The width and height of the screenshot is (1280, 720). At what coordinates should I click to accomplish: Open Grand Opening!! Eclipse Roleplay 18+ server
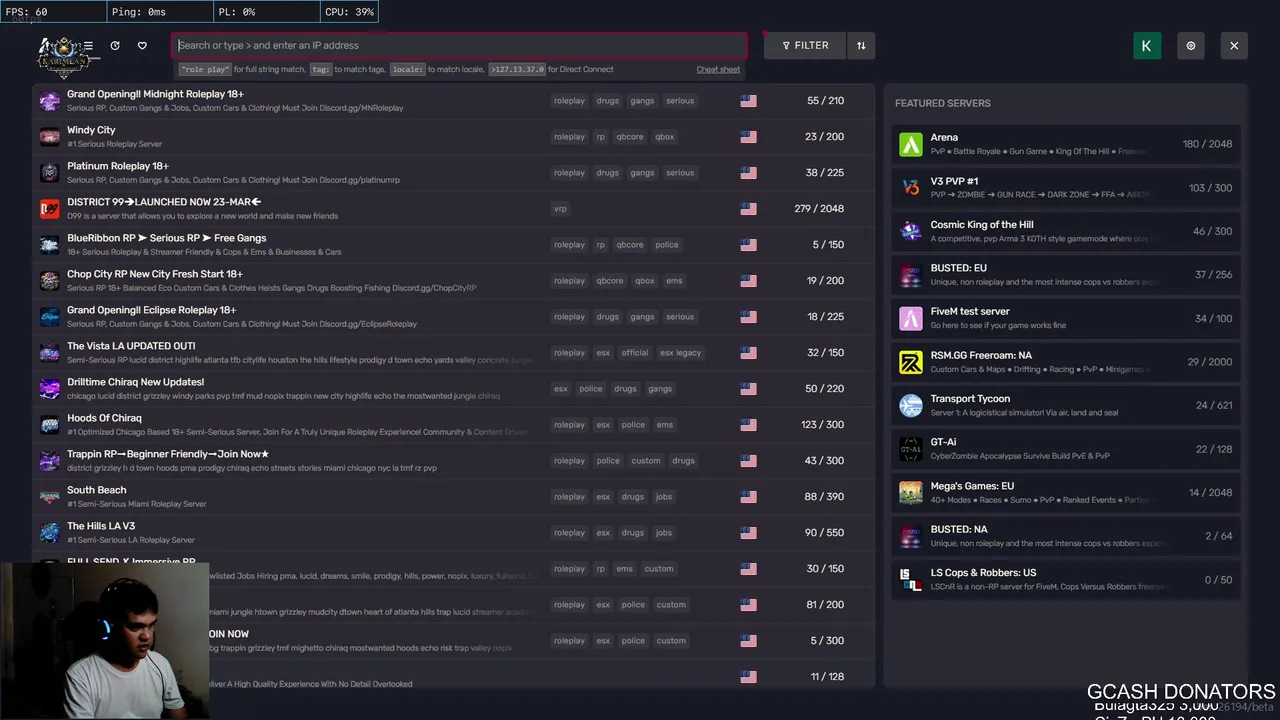coord(454,317)
